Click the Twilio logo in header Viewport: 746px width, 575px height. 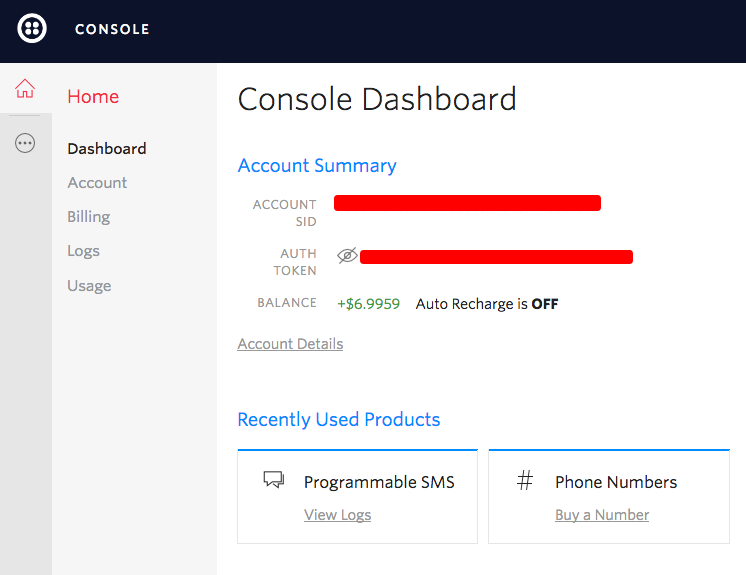[x=32, y=29]
